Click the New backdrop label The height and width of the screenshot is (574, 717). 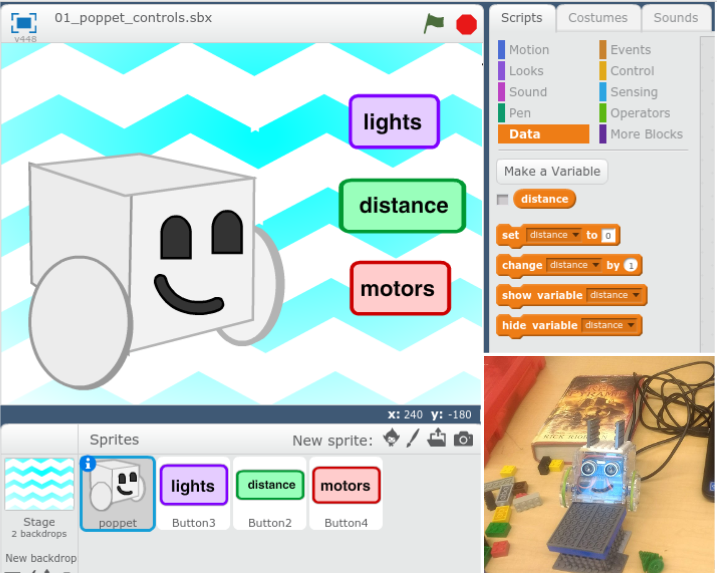click(x=41, y=558)
